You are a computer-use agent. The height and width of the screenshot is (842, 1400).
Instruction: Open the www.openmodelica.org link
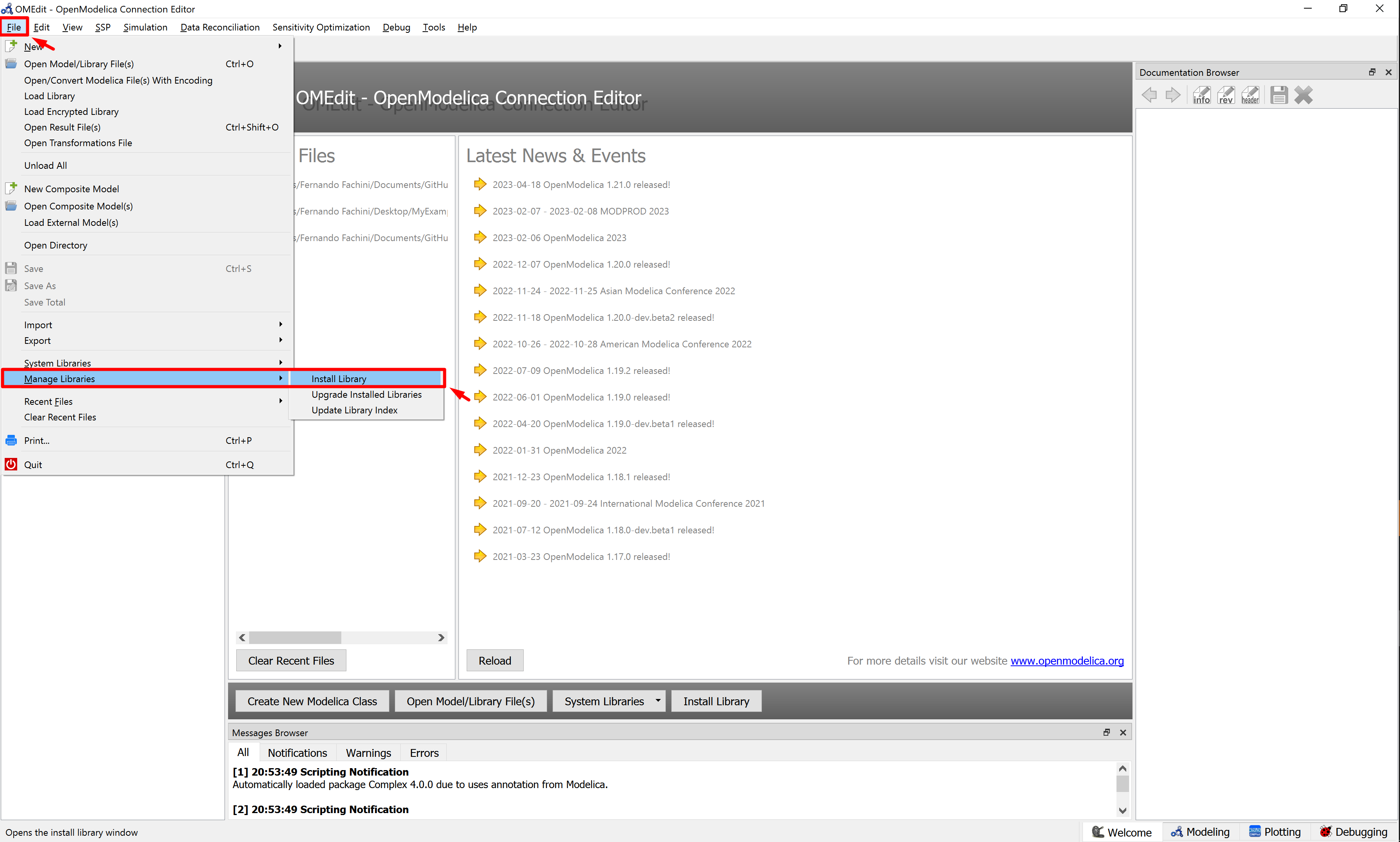(x=1066, y=660)
